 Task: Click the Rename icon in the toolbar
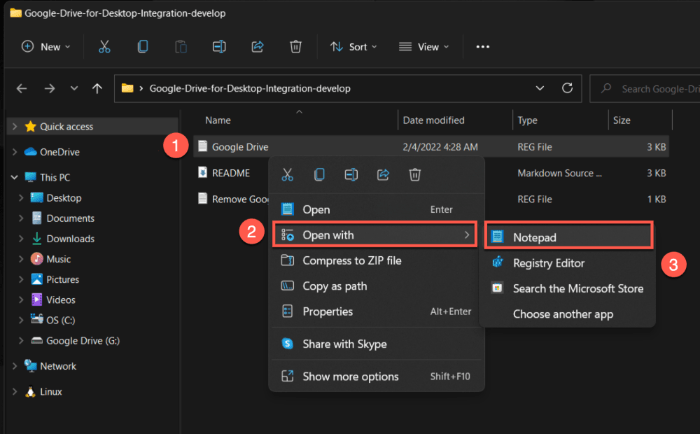coord(219,46)
